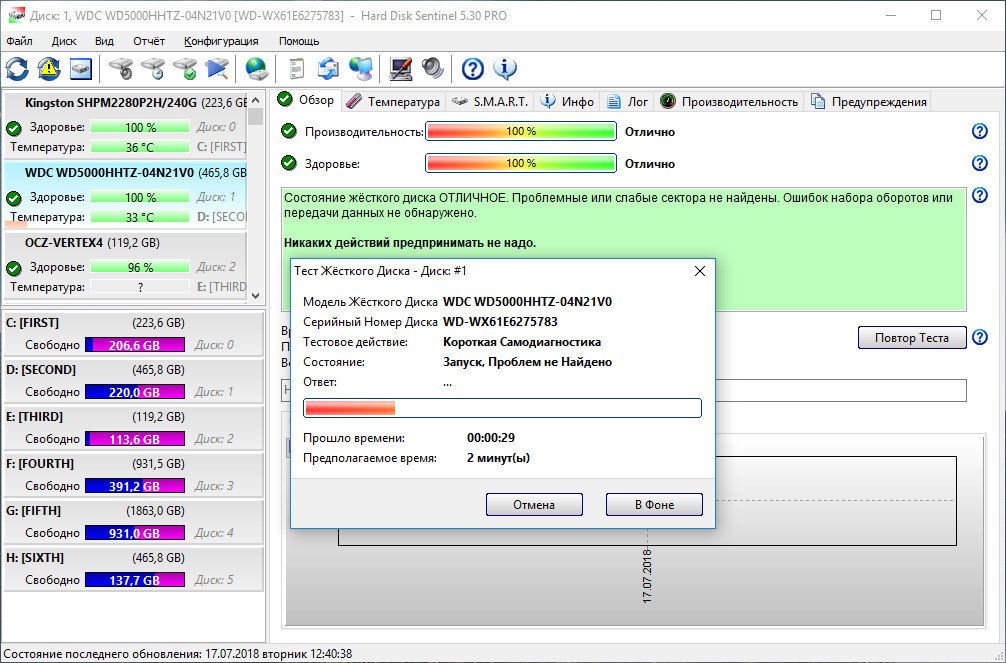Switch to the Производительность tab
This screenshot has height=663, width=1006.
[729, 101]
